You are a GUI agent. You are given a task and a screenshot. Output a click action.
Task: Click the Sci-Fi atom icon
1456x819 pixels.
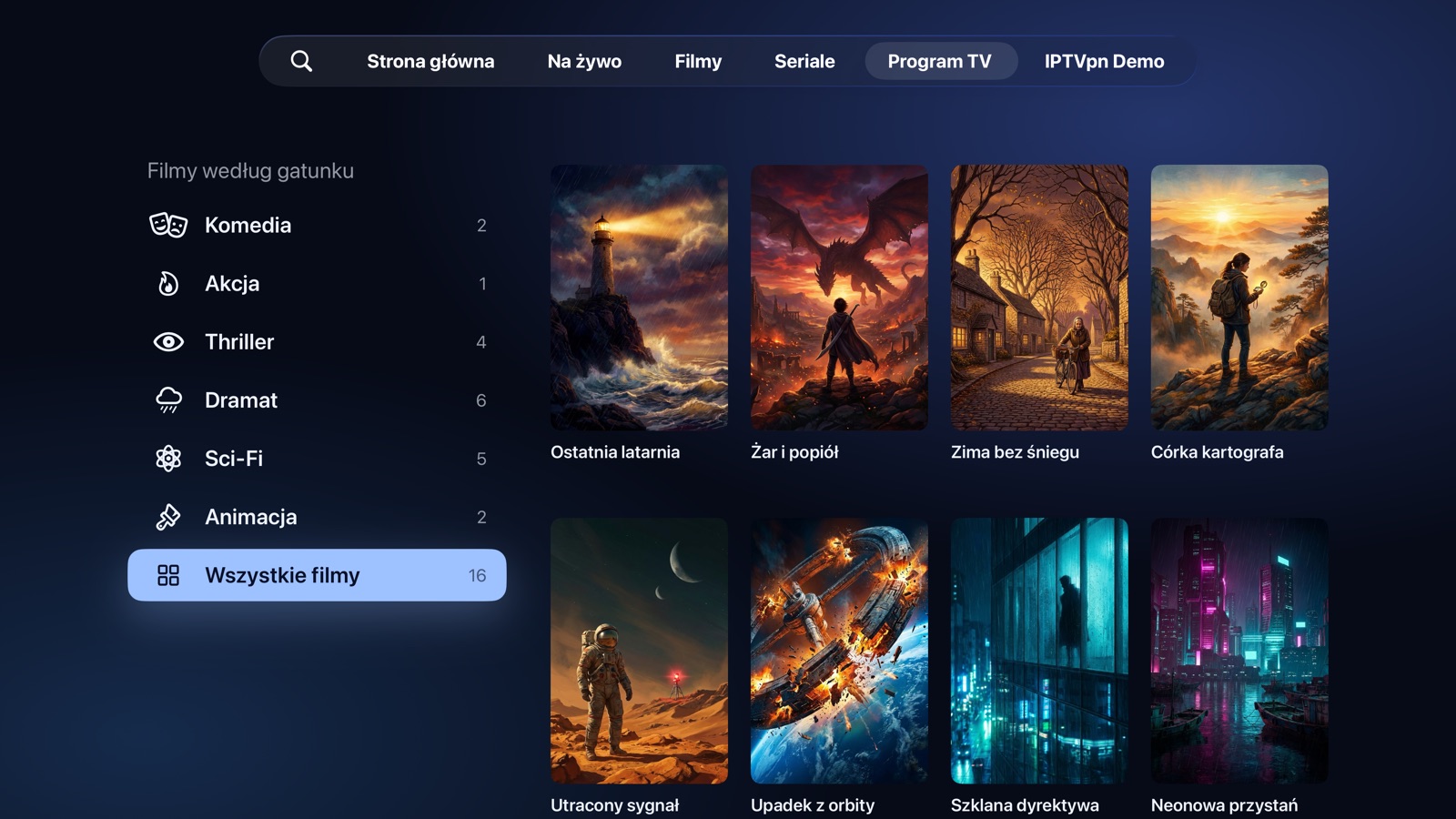(168, 458)
